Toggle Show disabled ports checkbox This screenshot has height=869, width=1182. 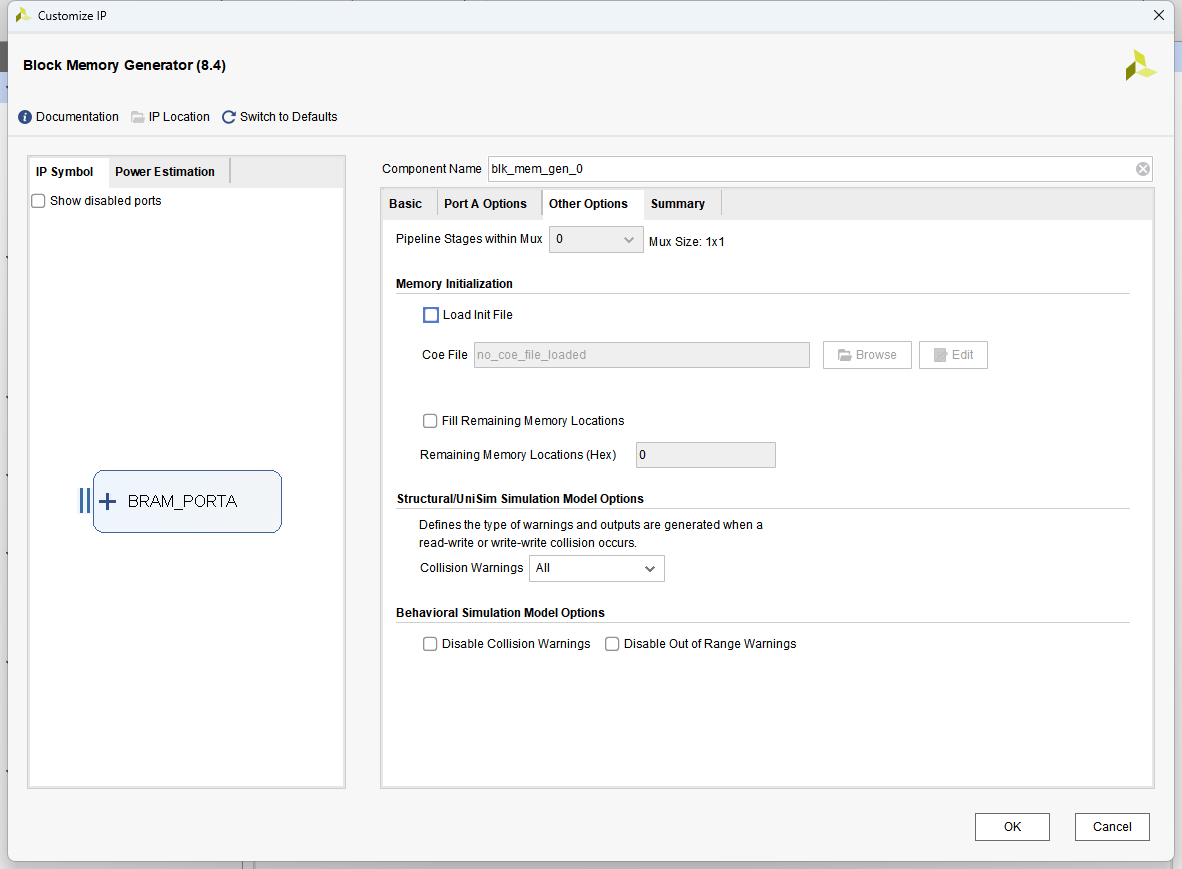pos(38,201)
